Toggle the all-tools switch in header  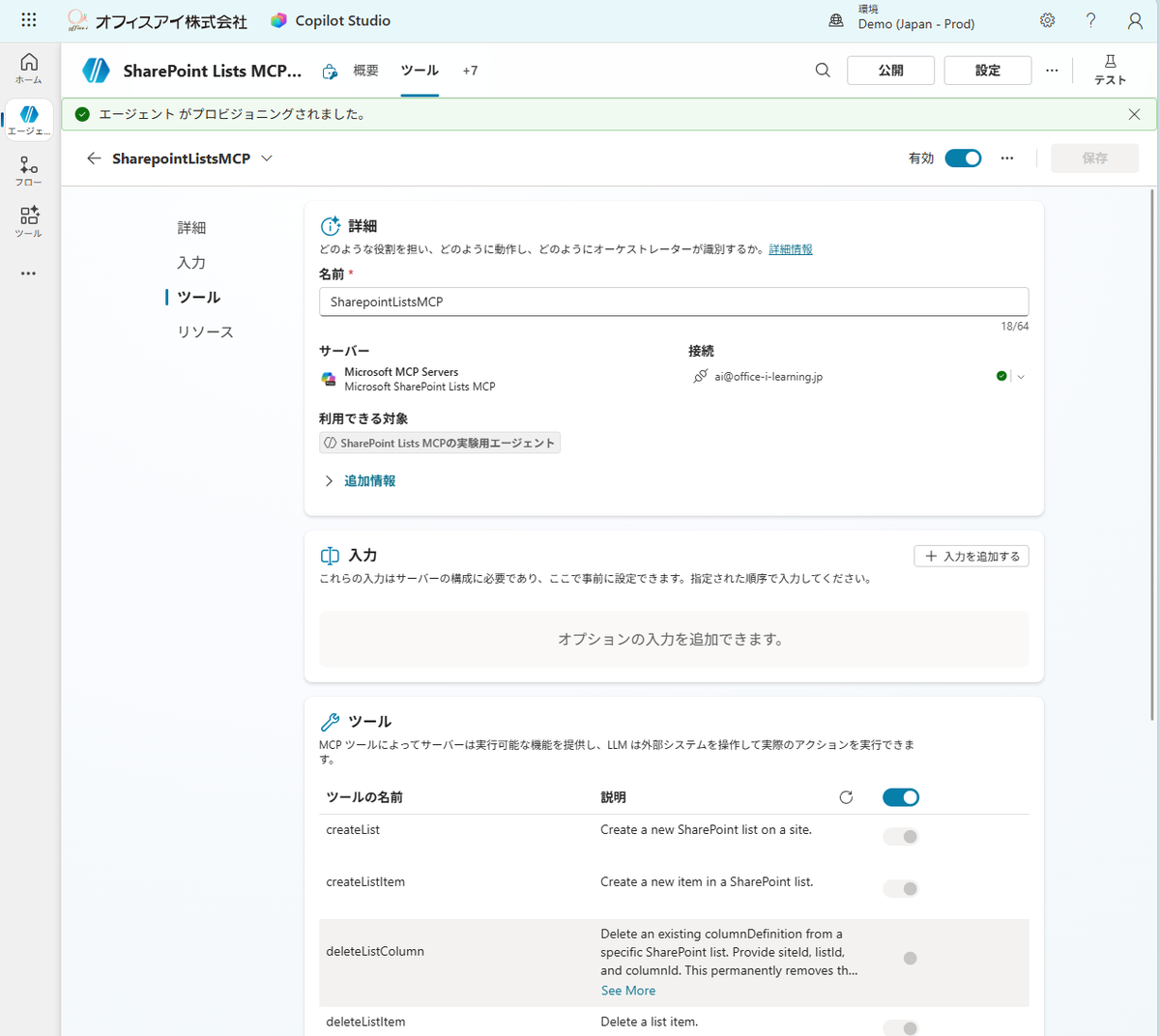pyautogui.click(x=900, y=797)
